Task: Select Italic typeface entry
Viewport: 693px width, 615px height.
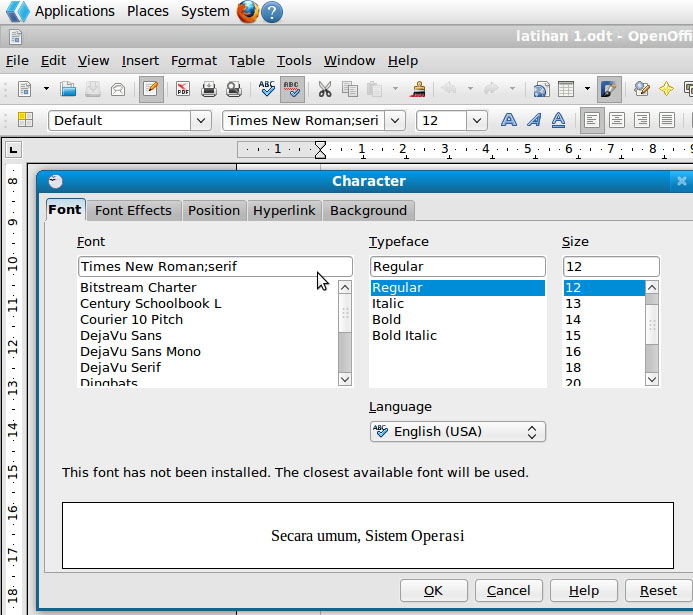Action: pos(457,304)
